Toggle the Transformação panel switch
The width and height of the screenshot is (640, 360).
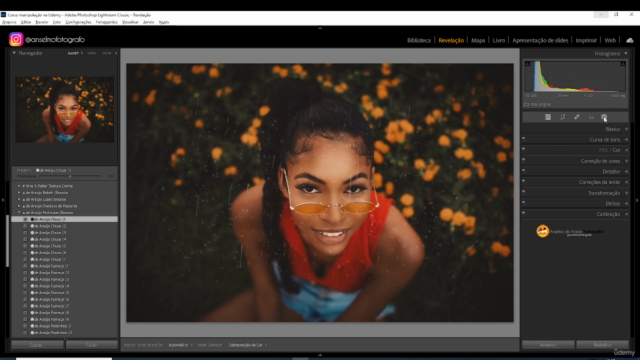pos(524,191)
